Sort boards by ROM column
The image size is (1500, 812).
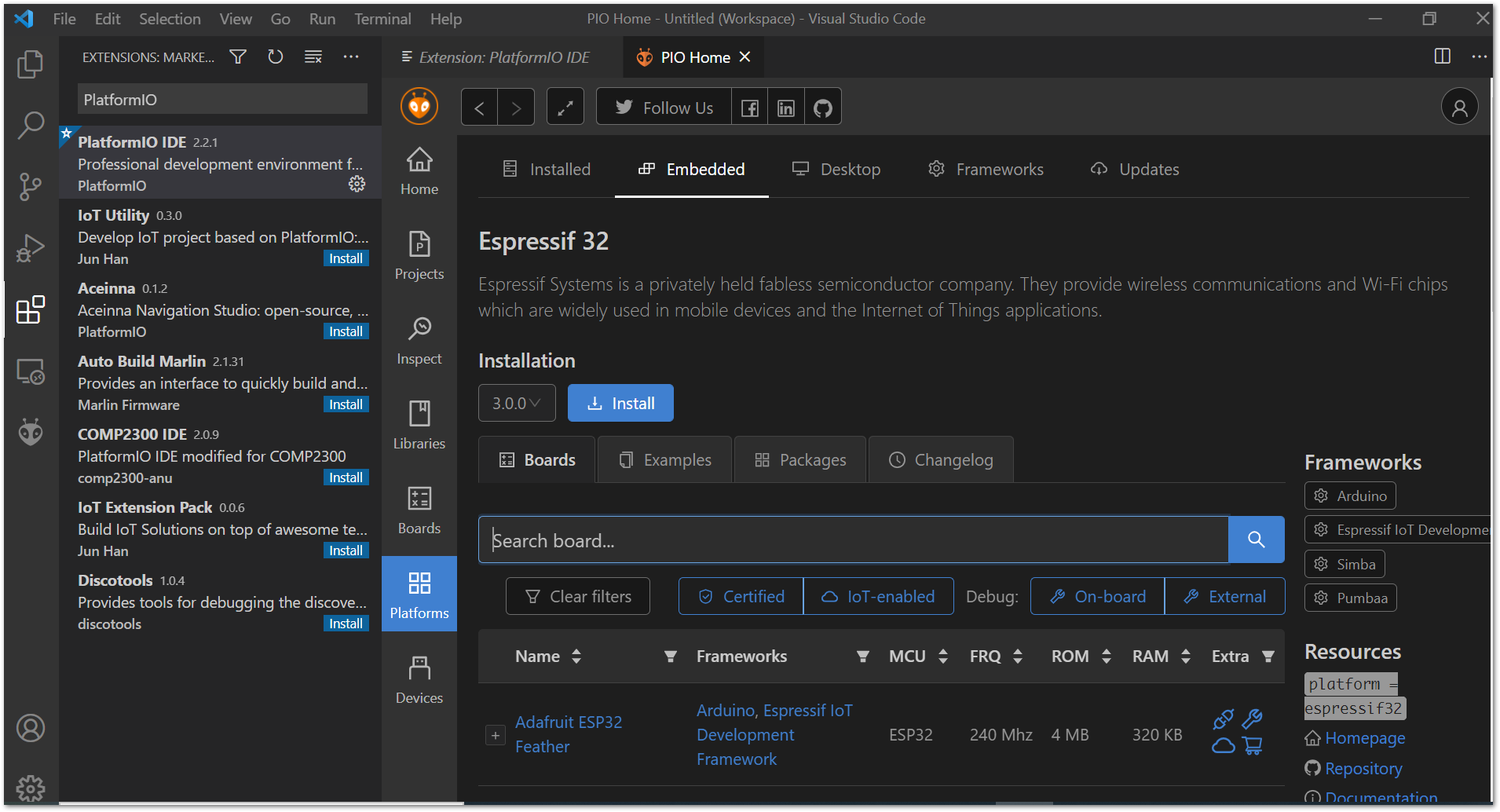1107,657
